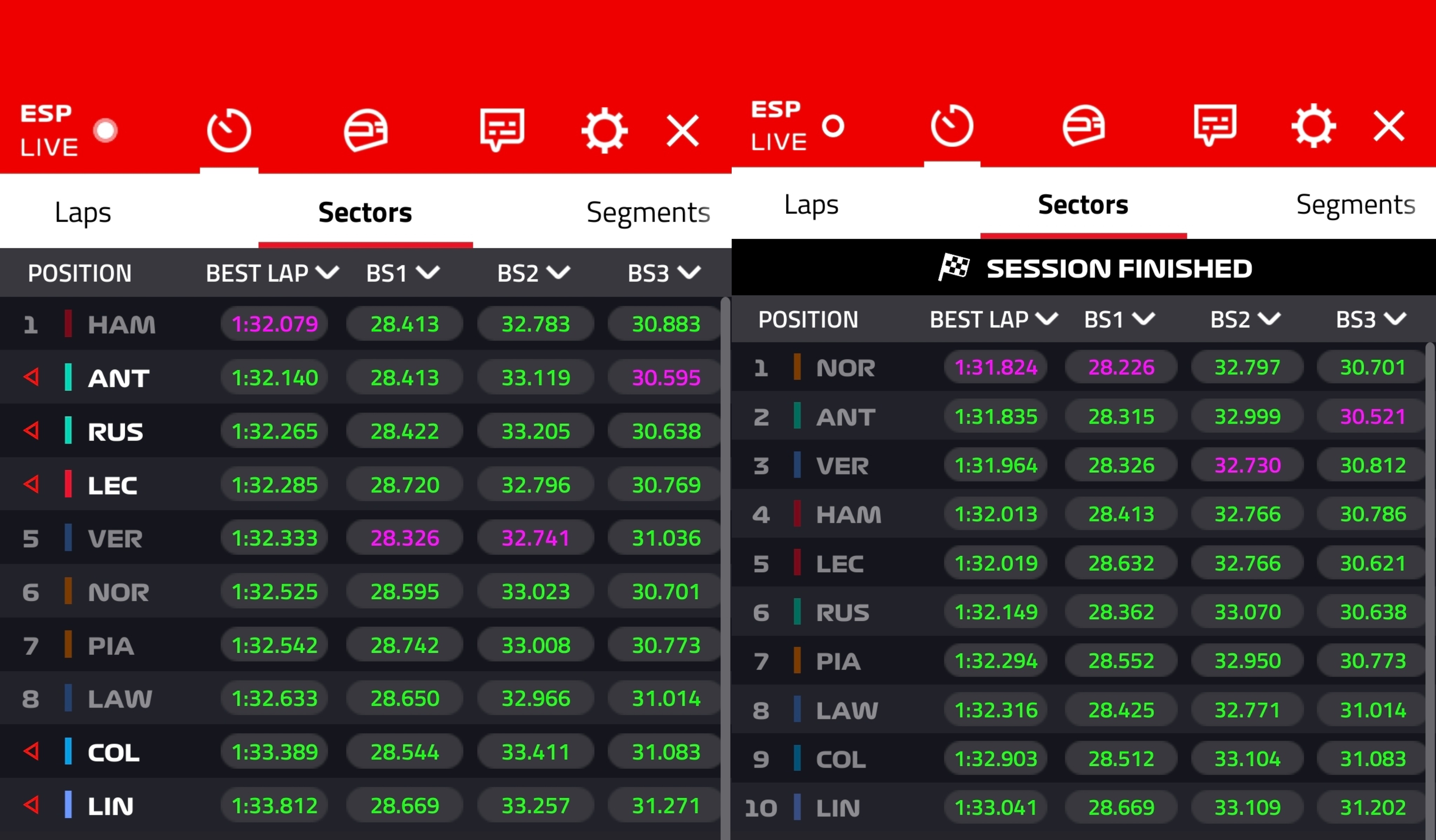Open the timing stopwatch icon in left panel
This screenshot has width=1436, height=840.
pyautogui.click(x=229, y=130)
